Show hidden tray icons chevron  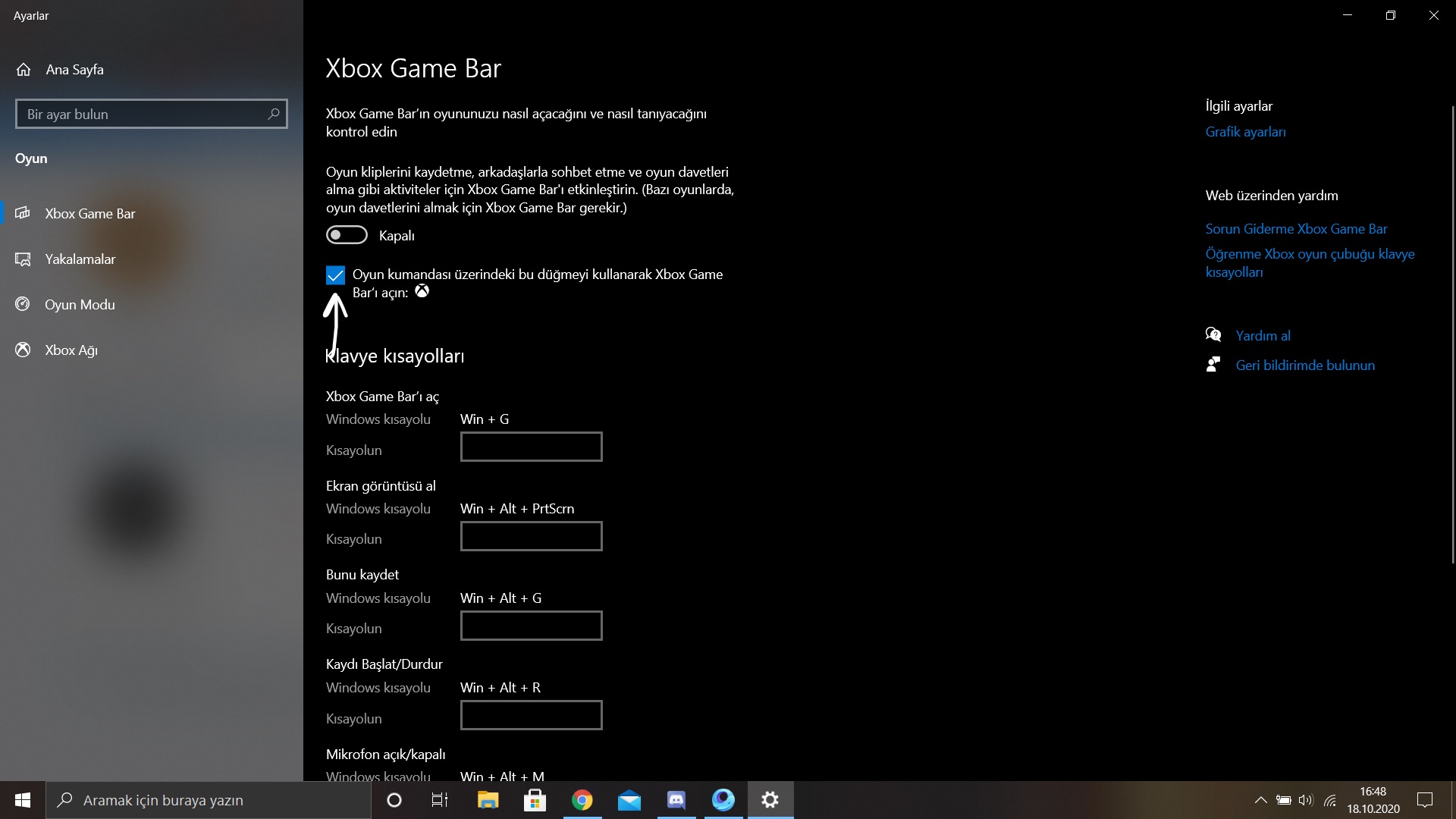coord(1260,800)
